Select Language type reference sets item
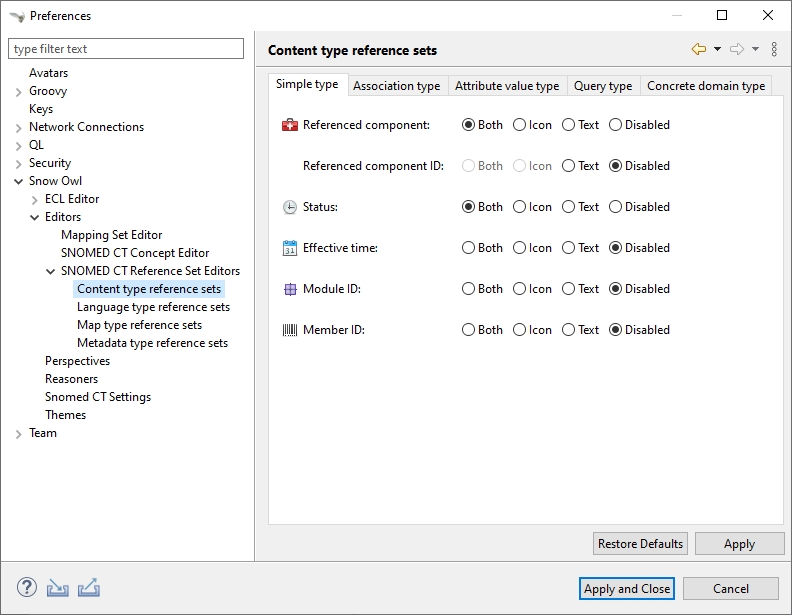Image resolution: width=792 pixels, height=615 pixels. point(153,307)
